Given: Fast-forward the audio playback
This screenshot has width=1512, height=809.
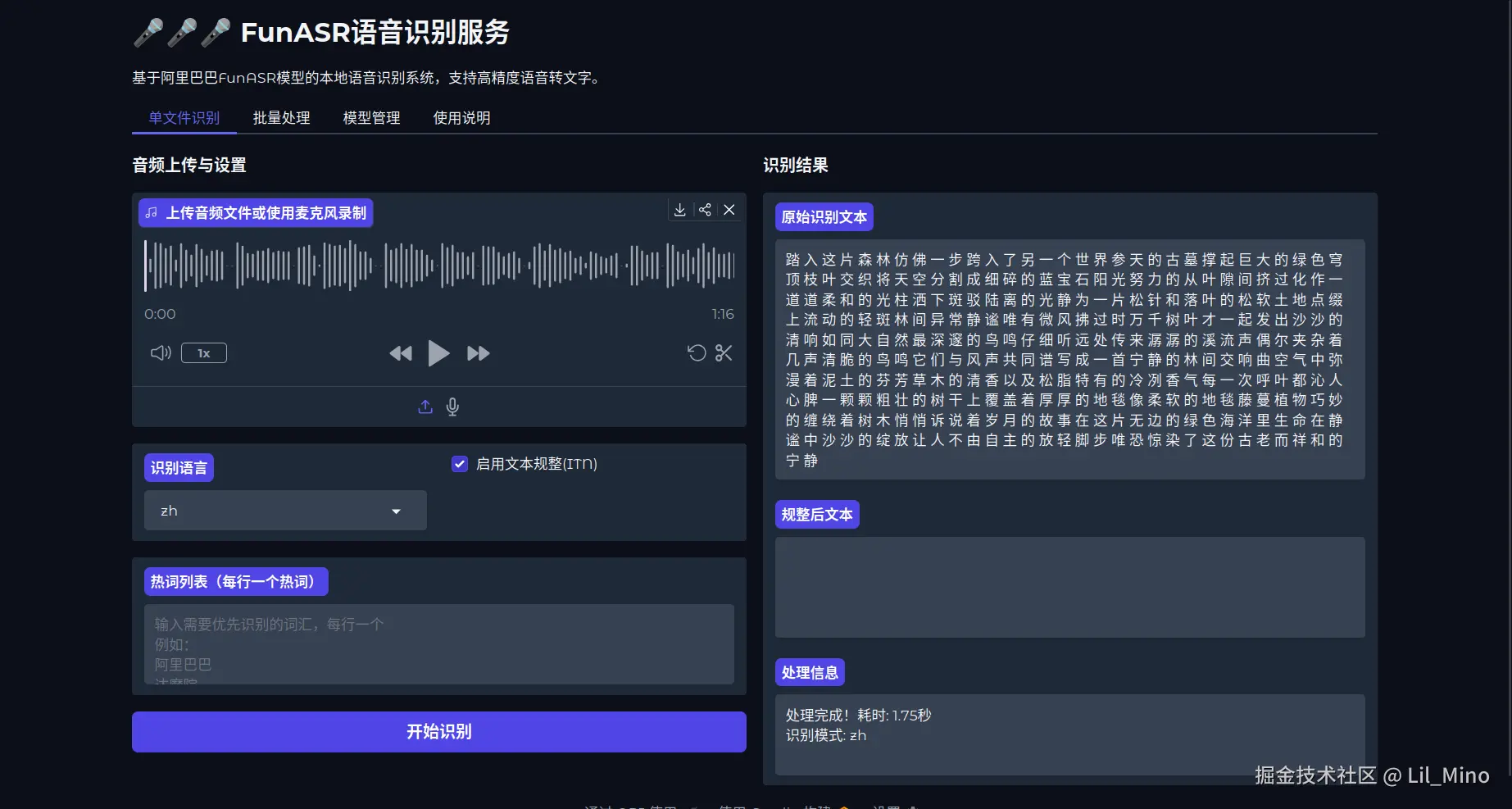Looking at the screenshot, I should point(479,353).
